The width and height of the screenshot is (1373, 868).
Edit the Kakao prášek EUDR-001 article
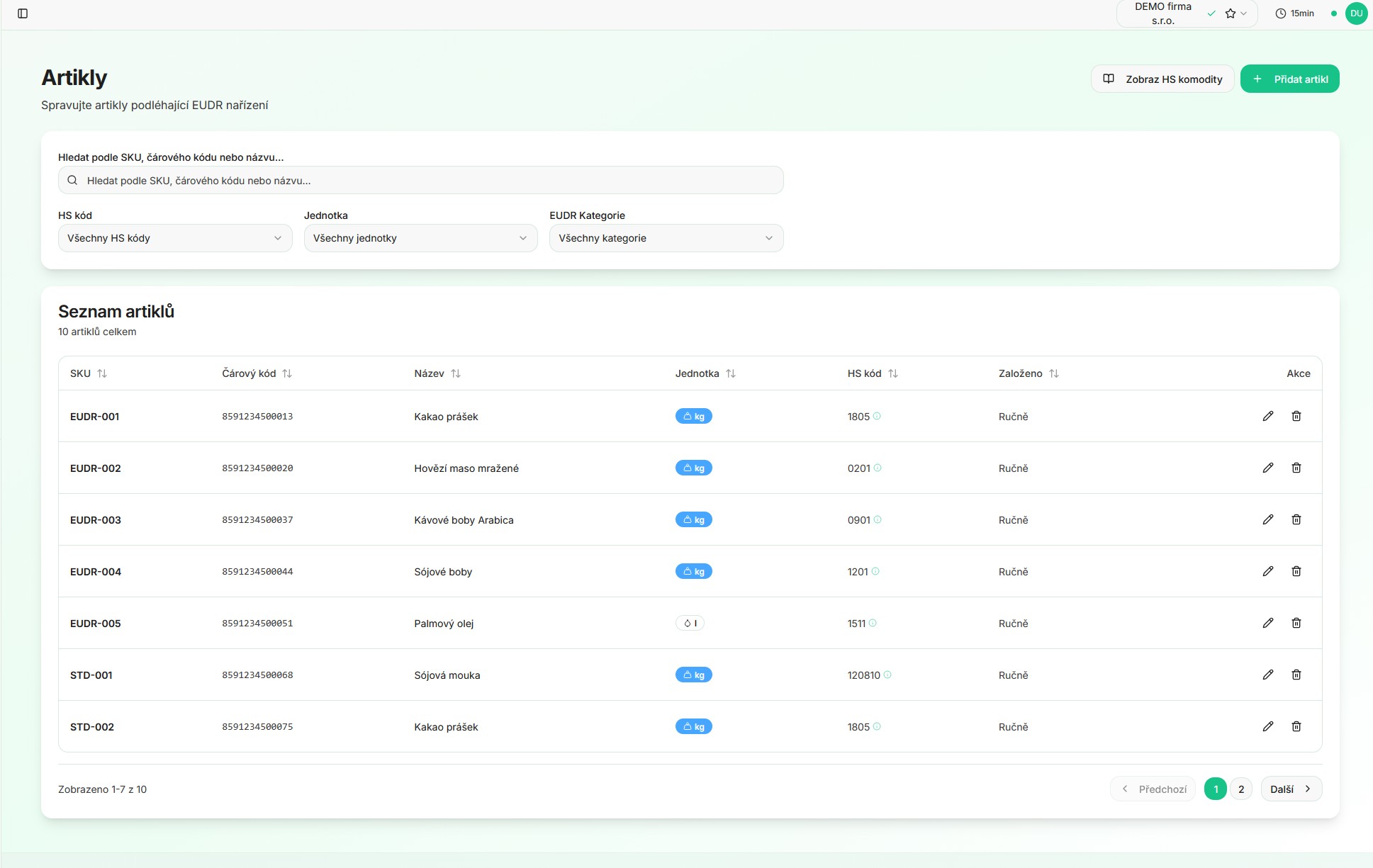[1268, 416]
